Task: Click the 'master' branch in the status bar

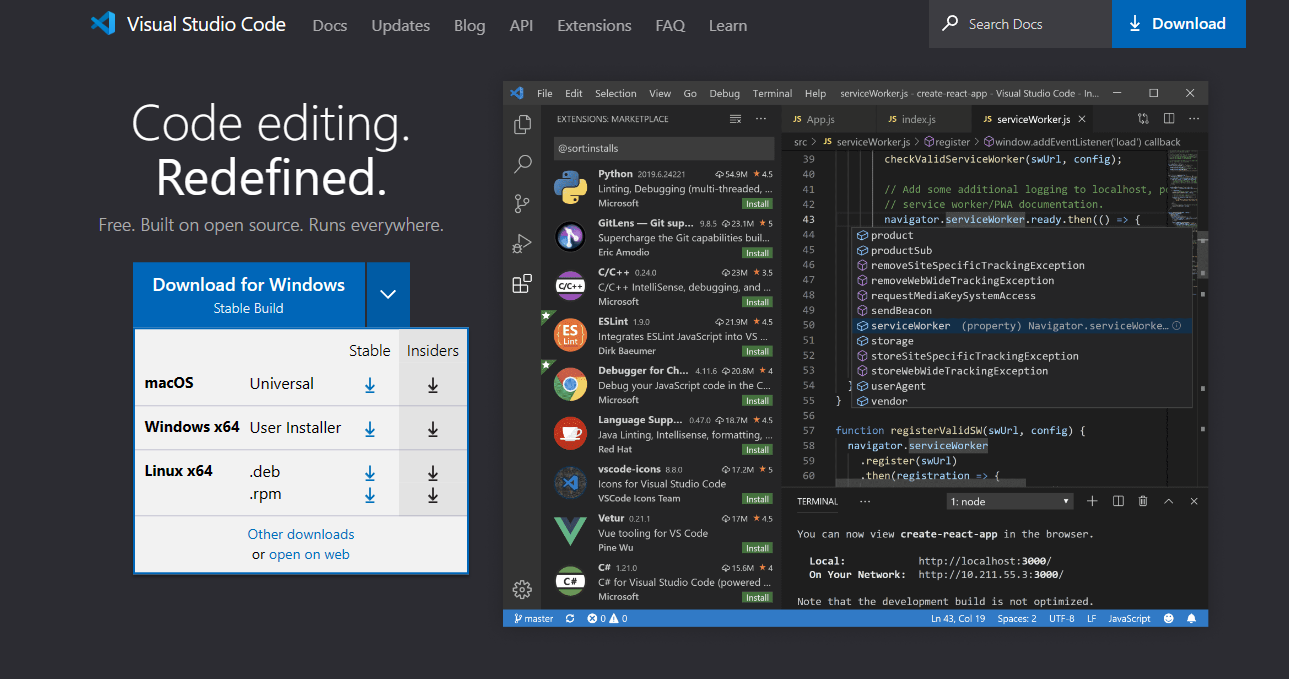Action: pyautogui.click(x=534, y=619)
